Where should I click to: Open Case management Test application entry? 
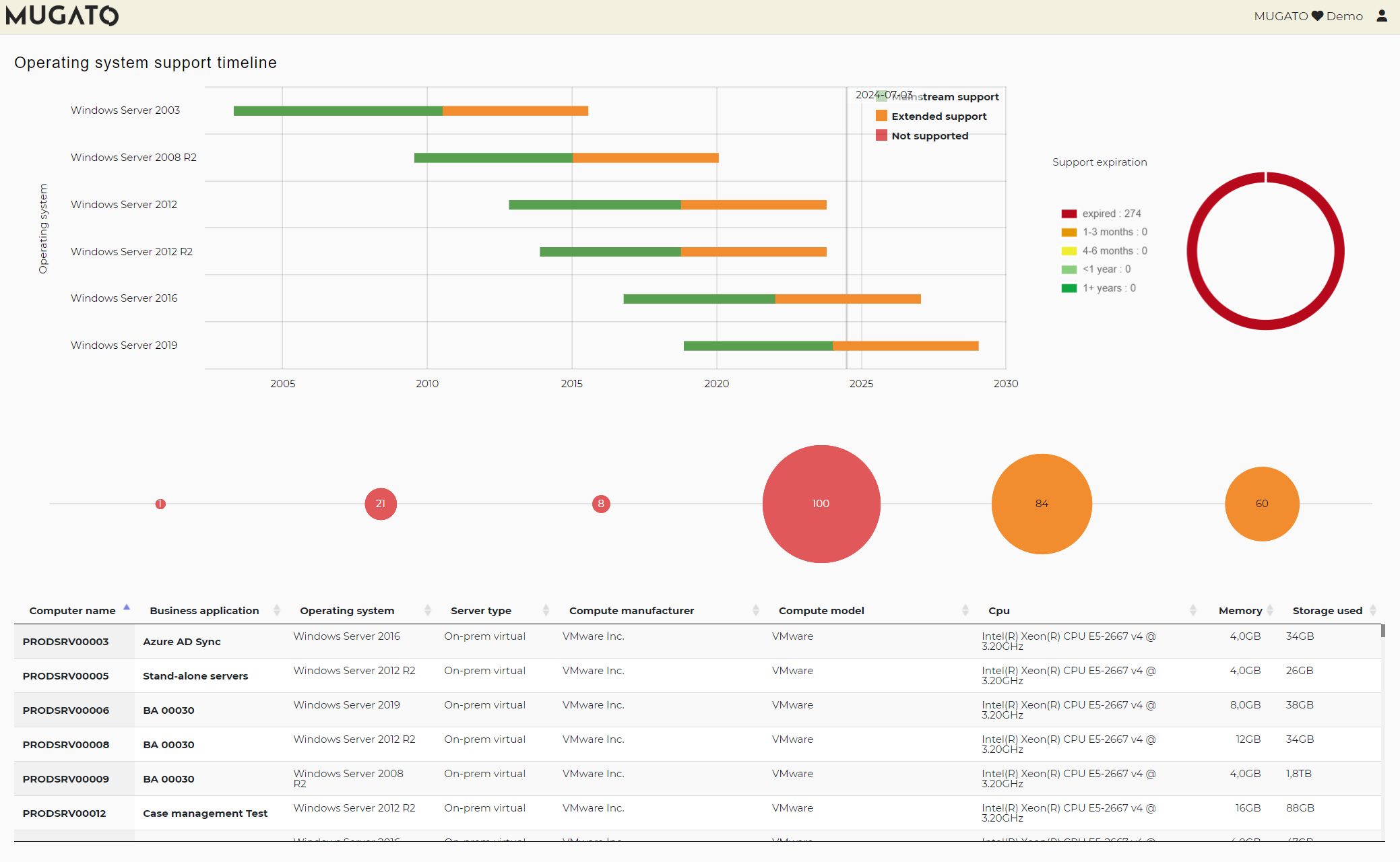tap(205, 814)
